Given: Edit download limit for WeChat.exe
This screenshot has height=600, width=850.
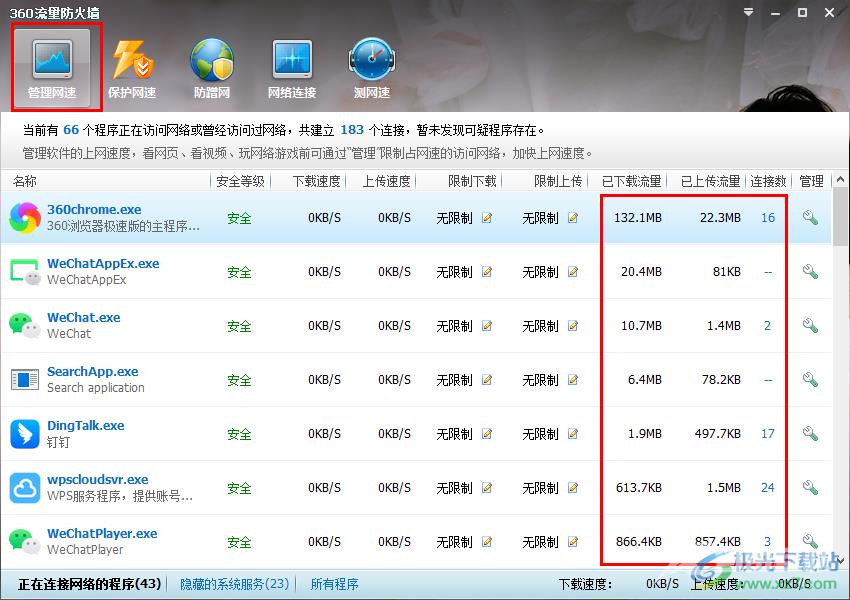Looking at the screenshot, I should click(x=487, y=326).
